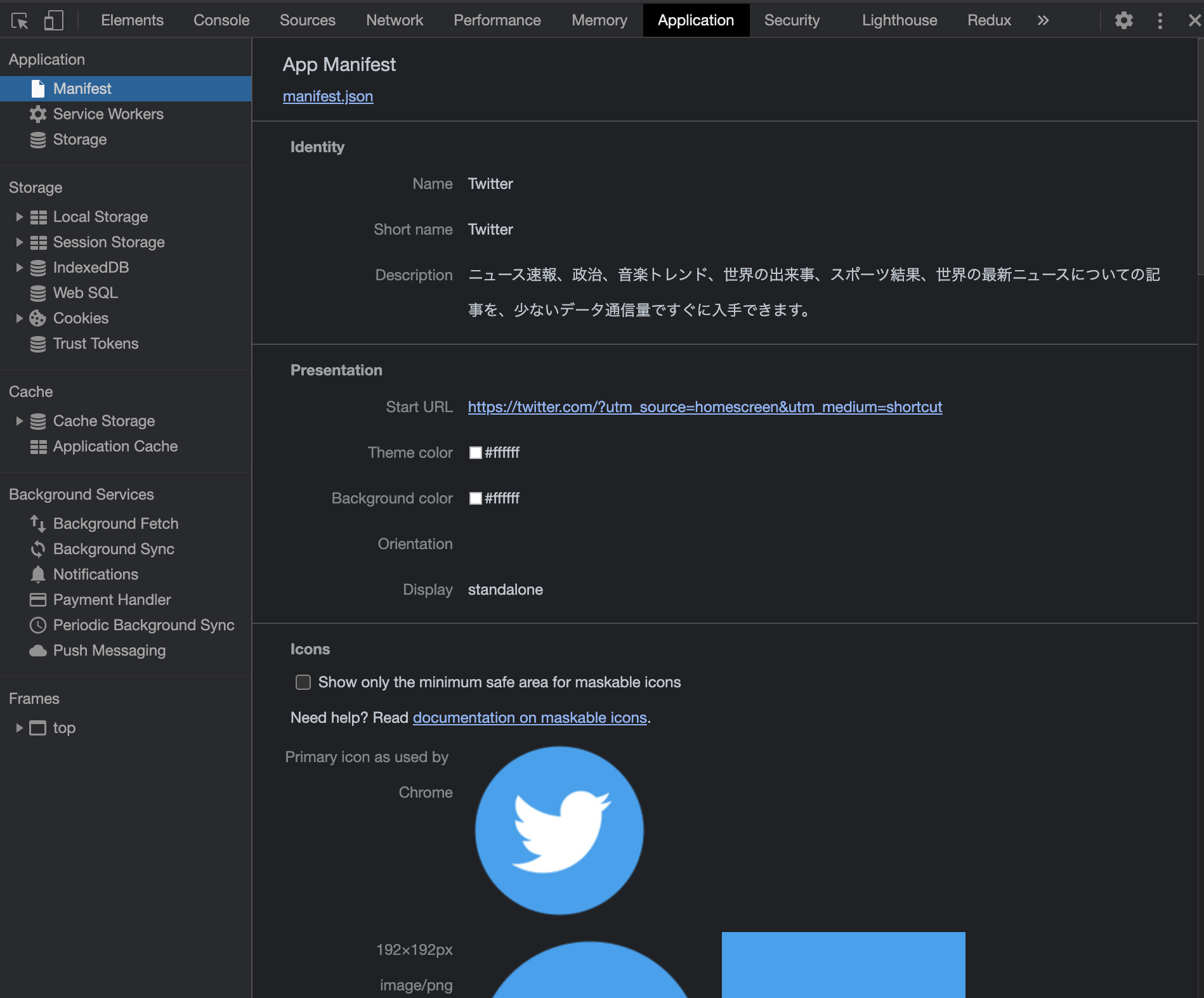This screenshot has width=1204, height=998.
Task: Click the standalone Display value
Action: [506, 590]
